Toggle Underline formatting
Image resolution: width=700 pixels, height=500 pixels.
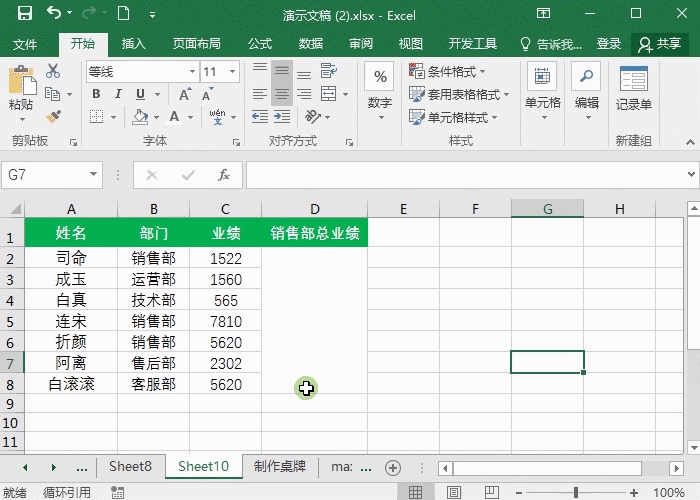point(141,94)
